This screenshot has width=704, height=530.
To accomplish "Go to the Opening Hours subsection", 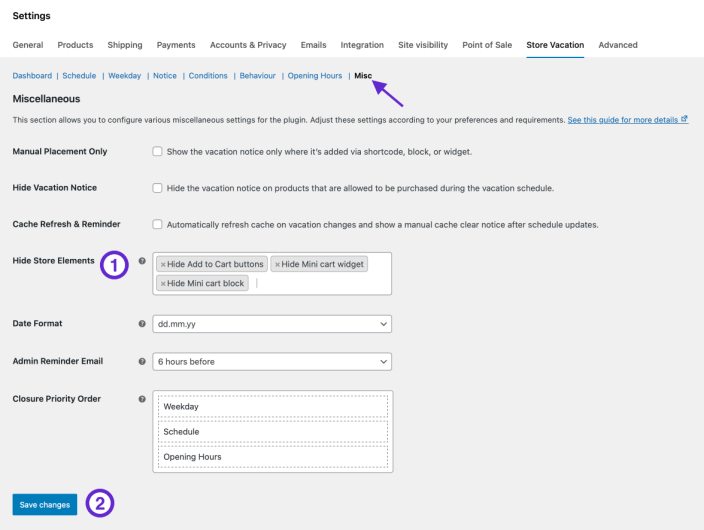I will pyautogui.click(x=315, y=76).
